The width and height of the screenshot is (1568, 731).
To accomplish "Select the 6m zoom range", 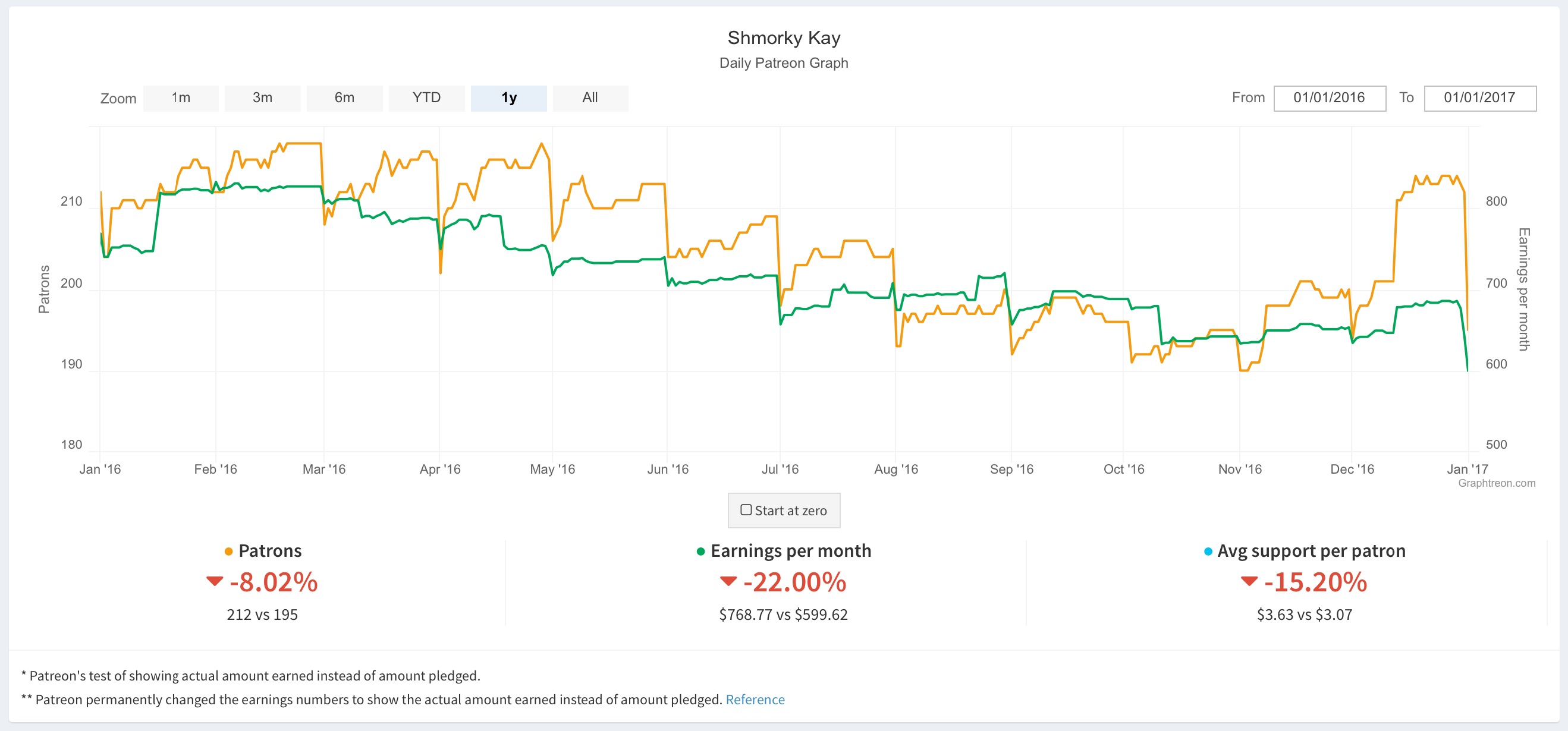I will [x=344, y=98].
